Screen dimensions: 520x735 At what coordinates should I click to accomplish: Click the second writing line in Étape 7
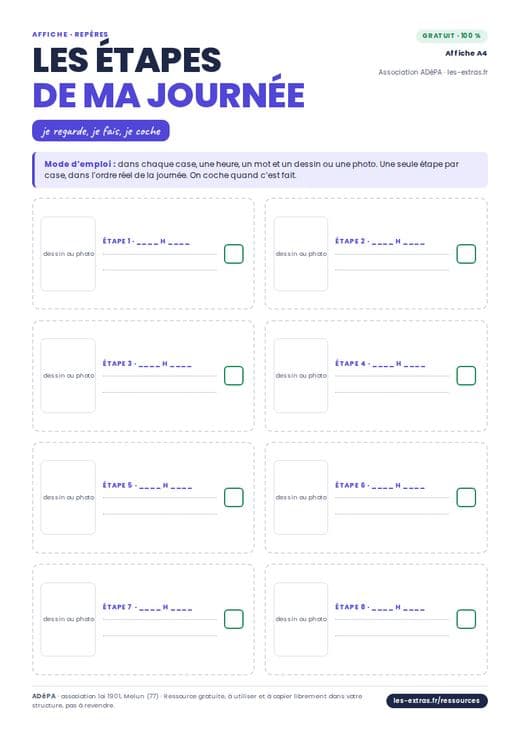160,636
